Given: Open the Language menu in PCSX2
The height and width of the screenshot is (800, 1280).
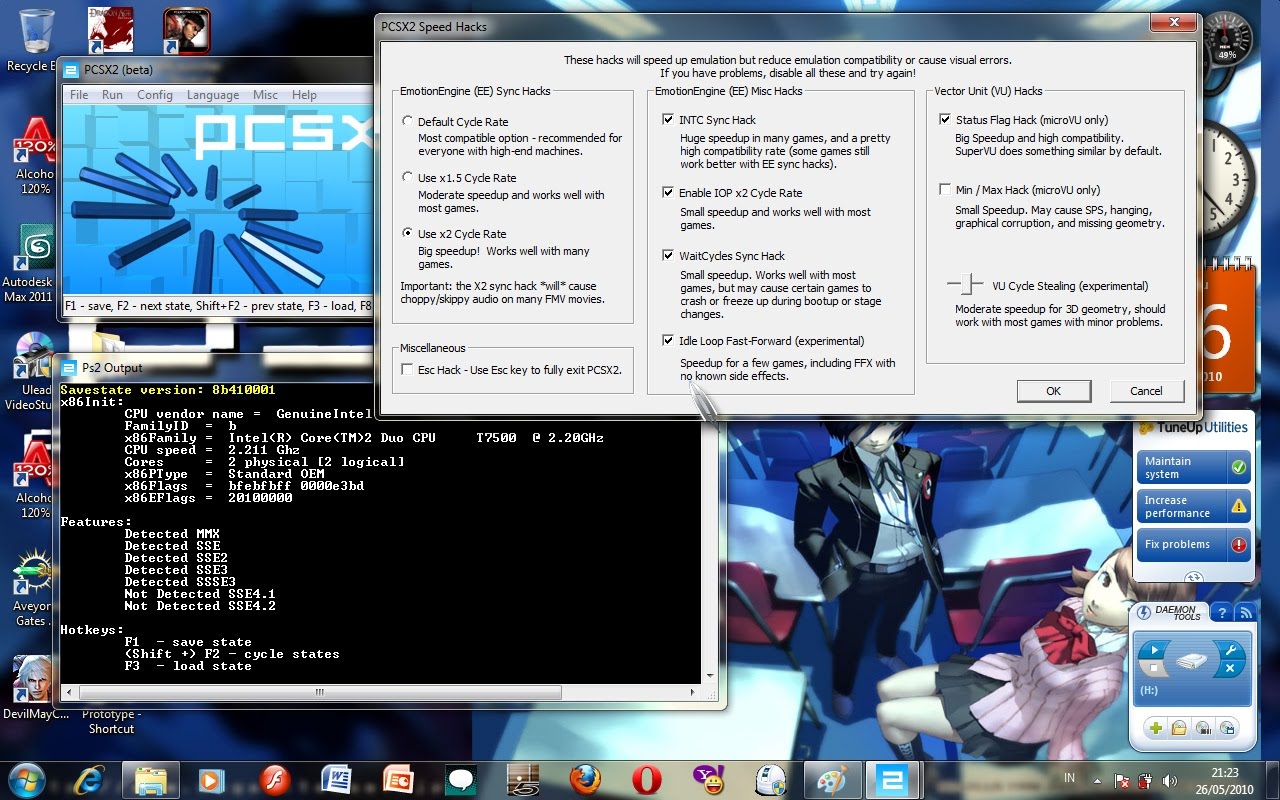Looking at the screenshot, I should pyautogui.click(x=213, y=95).
